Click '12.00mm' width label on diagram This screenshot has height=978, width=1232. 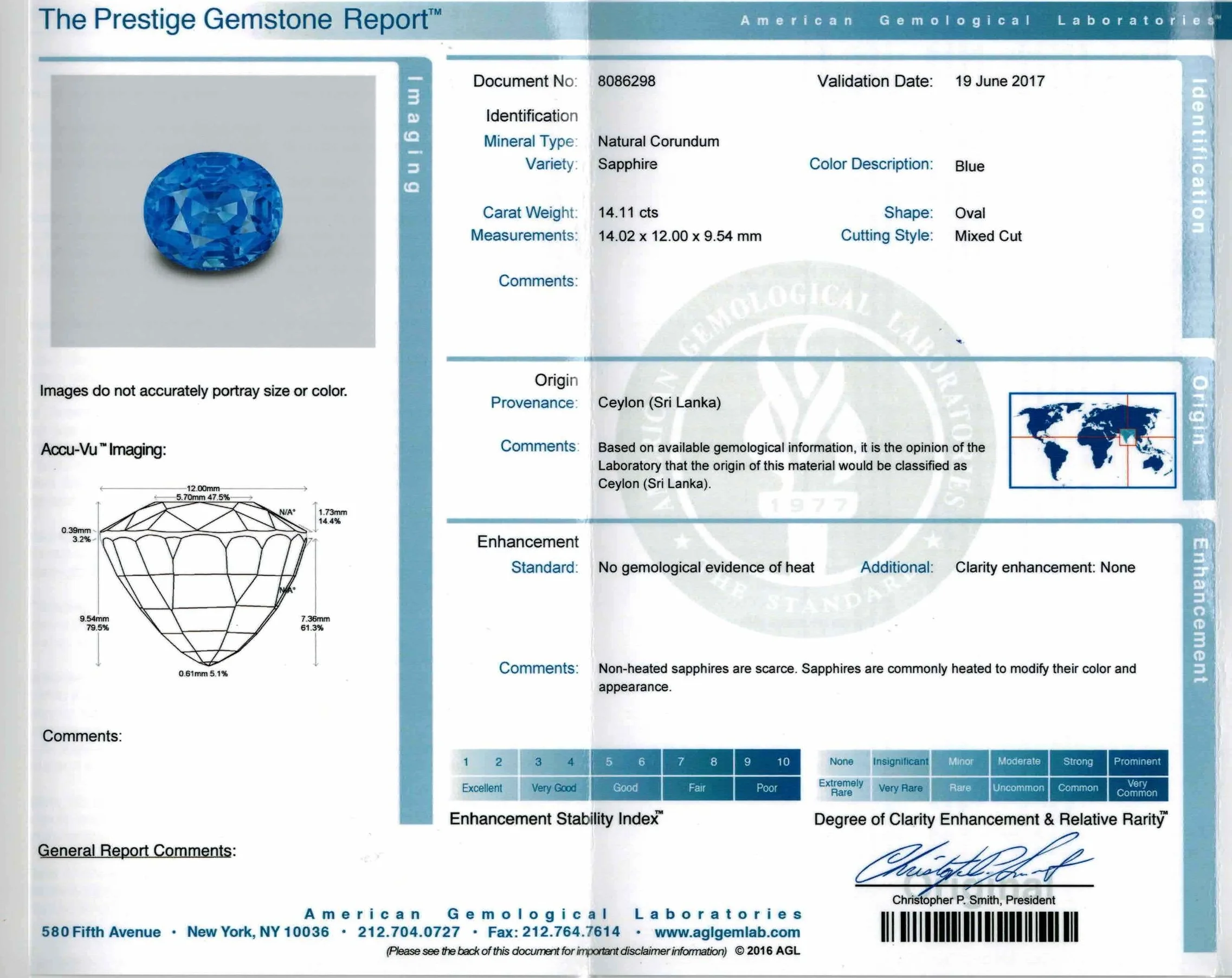point(203,488)
